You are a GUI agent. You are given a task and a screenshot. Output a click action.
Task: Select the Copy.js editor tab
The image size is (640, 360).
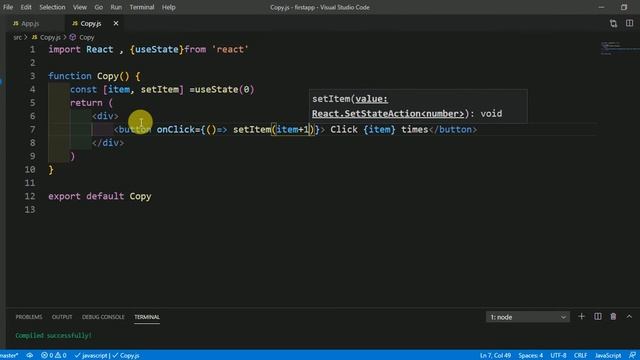tap(91, 23)
